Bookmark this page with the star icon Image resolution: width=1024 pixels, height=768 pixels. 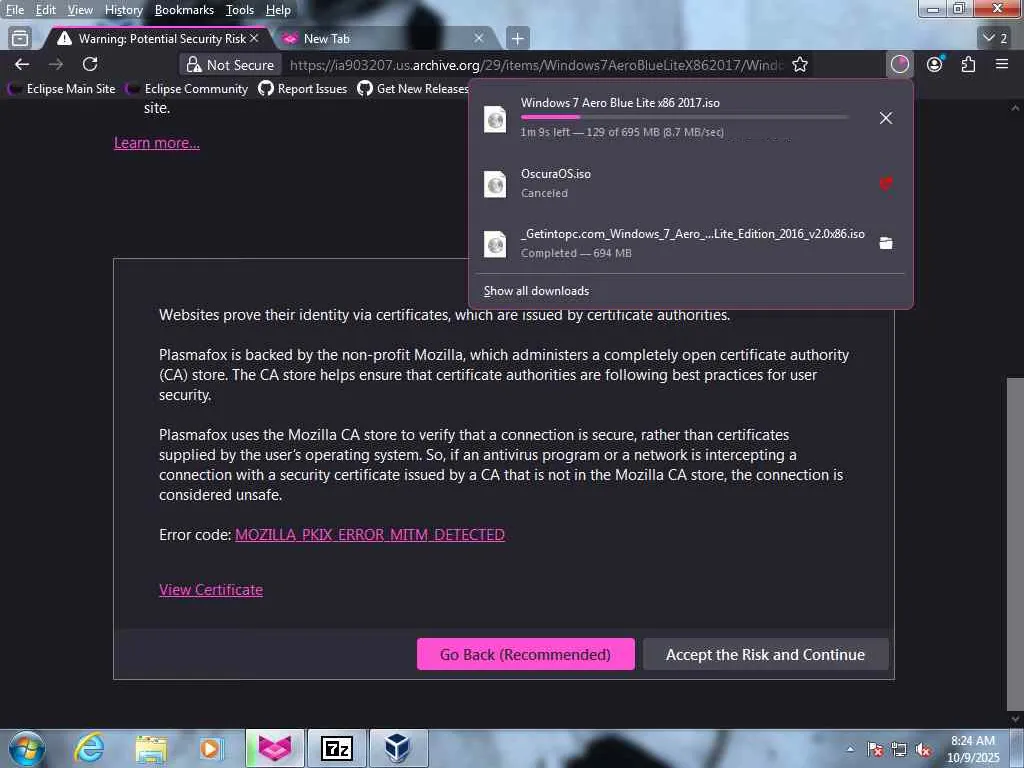pos(800,65)
